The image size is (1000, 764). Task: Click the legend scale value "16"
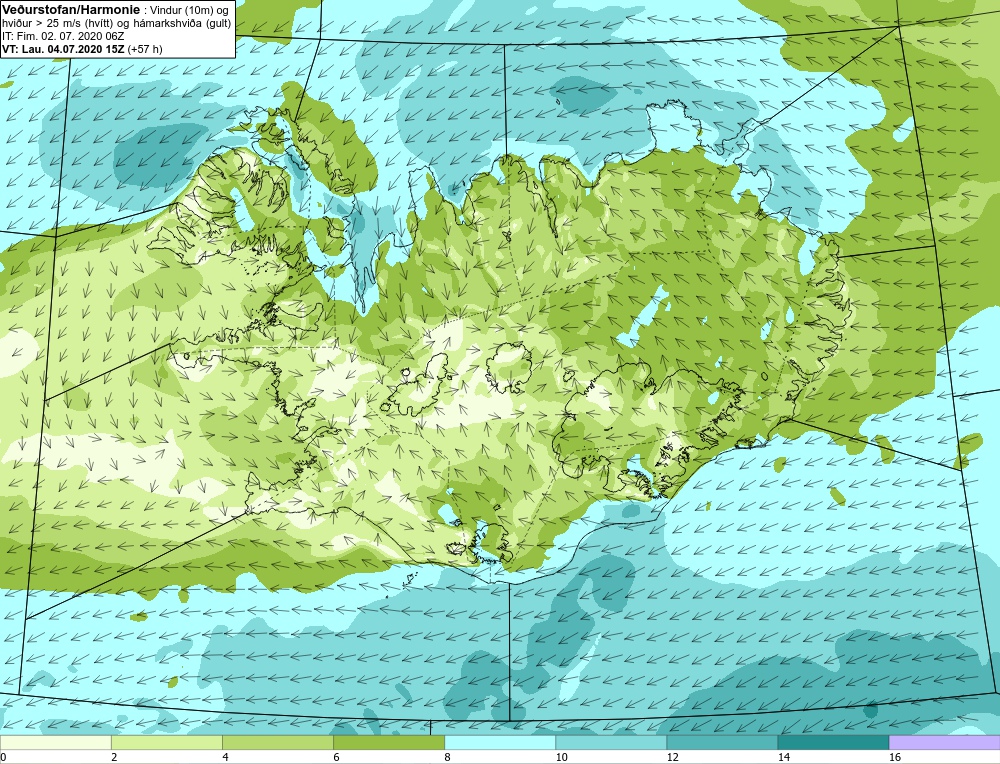pos(895,757)
